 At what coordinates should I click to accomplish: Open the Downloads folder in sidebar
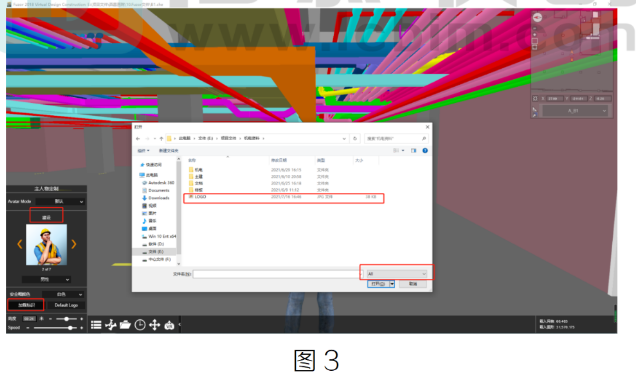tap(156, 198)
